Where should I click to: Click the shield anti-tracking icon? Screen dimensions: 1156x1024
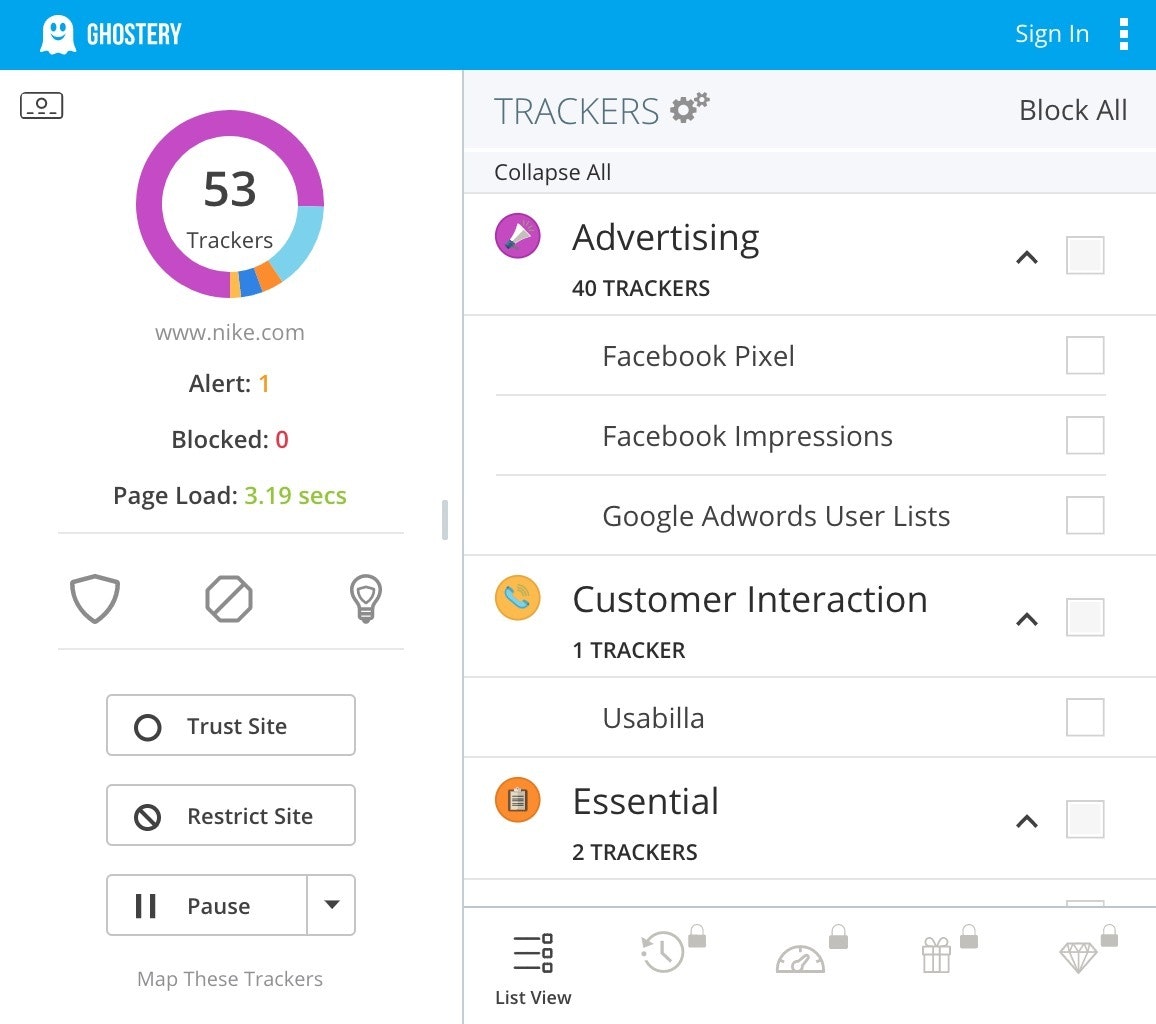click(95, 599)
